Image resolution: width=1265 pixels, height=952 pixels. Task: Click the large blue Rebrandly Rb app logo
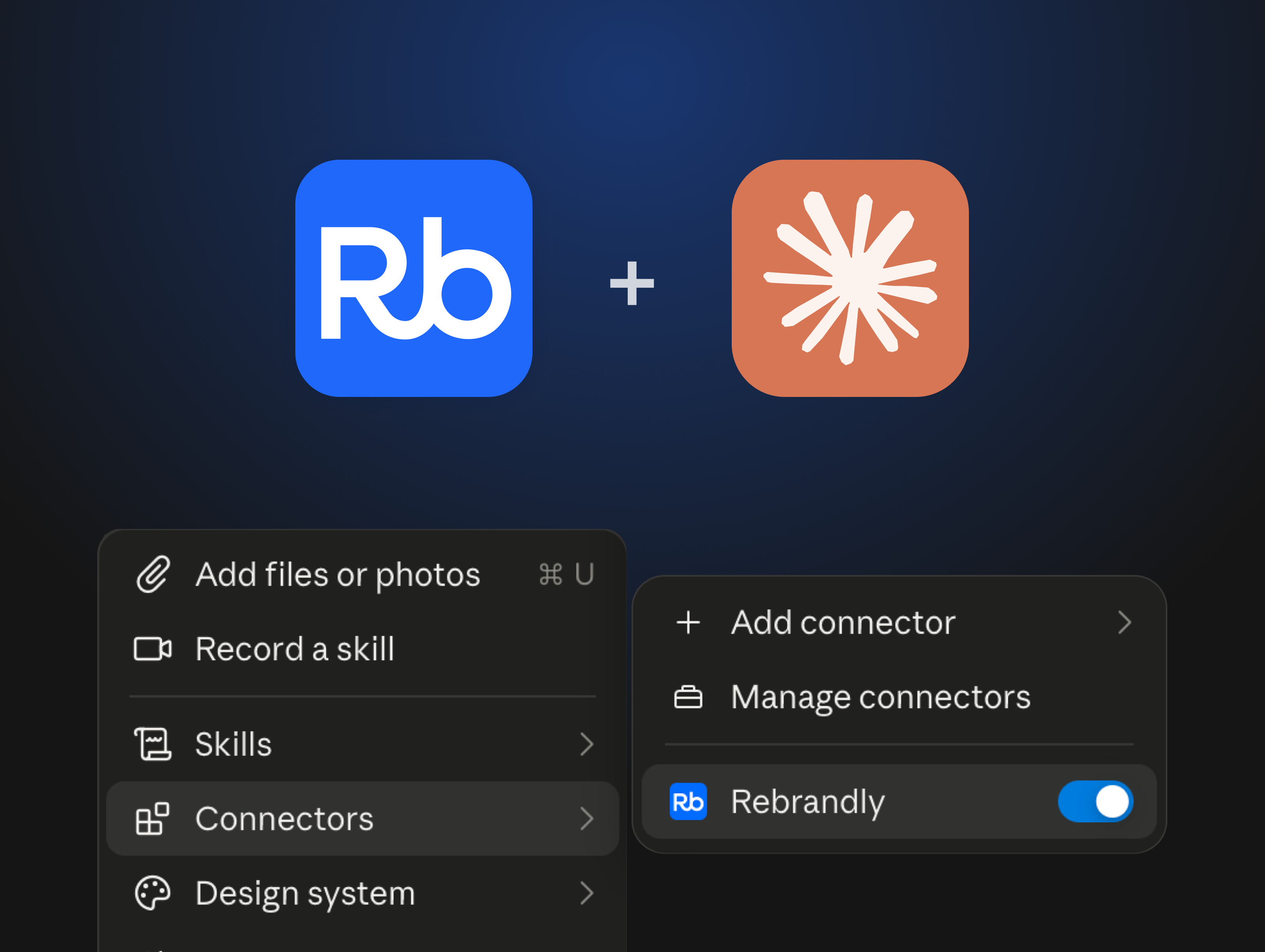414,278
